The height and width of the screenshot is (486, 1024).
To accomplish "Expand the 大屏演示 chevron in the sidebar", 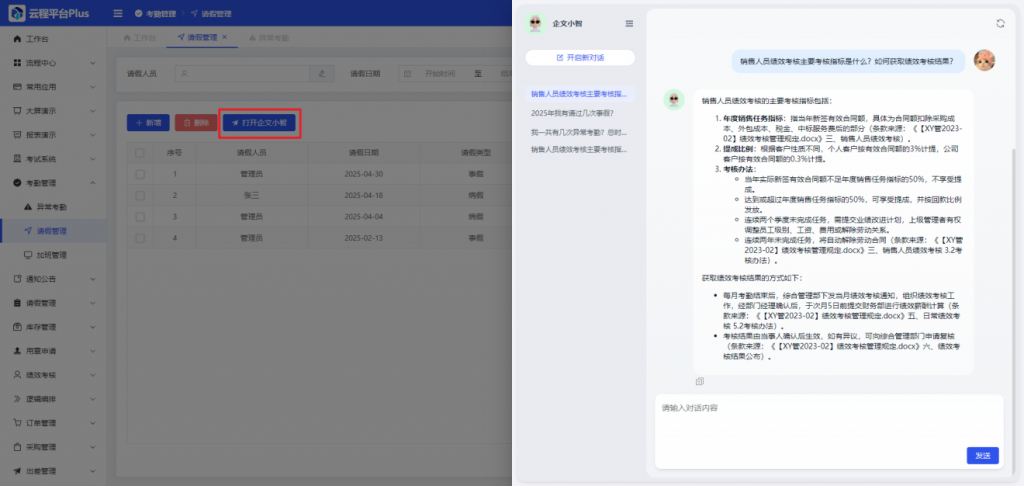I will pyautogui.click(x=92, y=111).
